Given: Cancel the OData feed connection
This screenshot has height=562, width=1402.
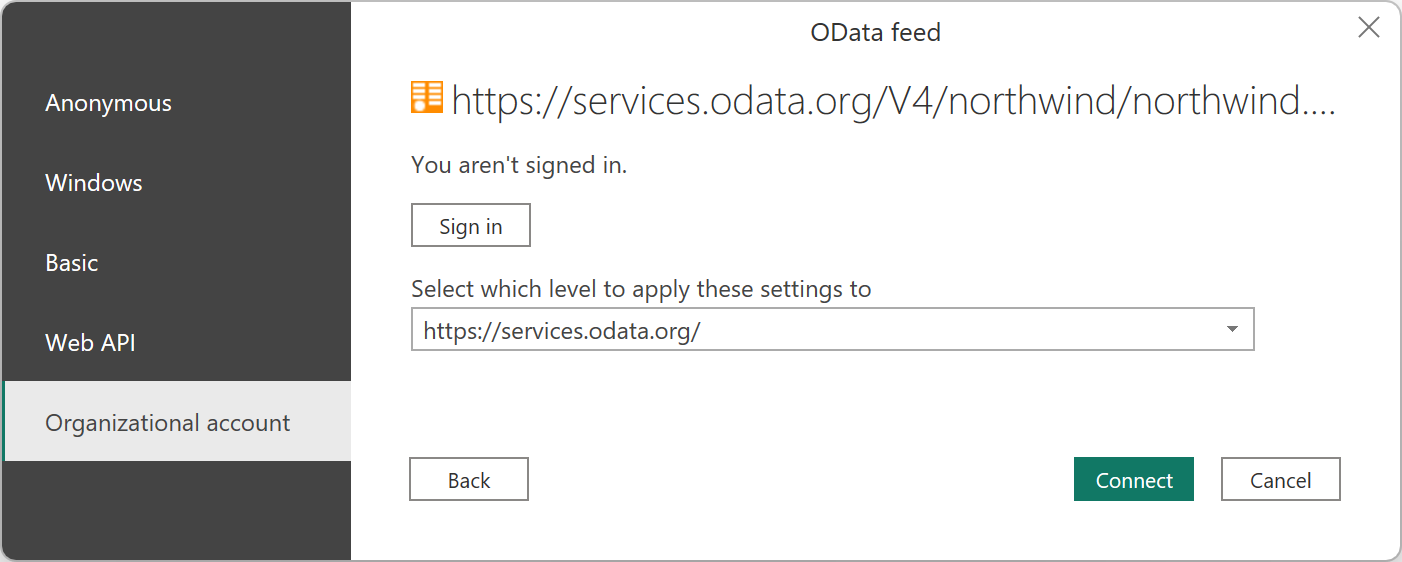Looking at the screenshot, I should point(1280,480).
